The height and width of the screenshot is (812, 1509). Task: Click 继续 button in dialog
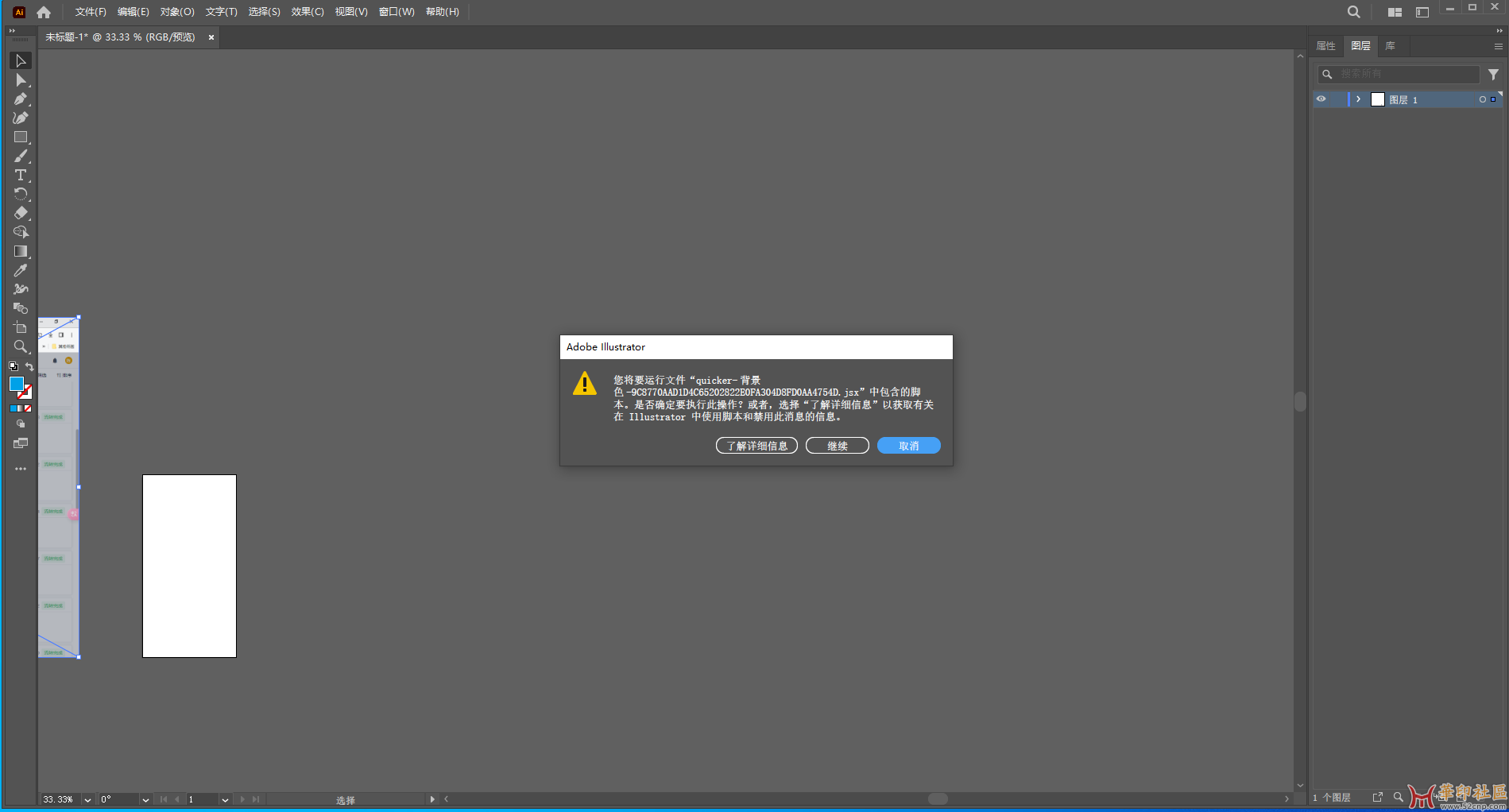click(838, 446)
